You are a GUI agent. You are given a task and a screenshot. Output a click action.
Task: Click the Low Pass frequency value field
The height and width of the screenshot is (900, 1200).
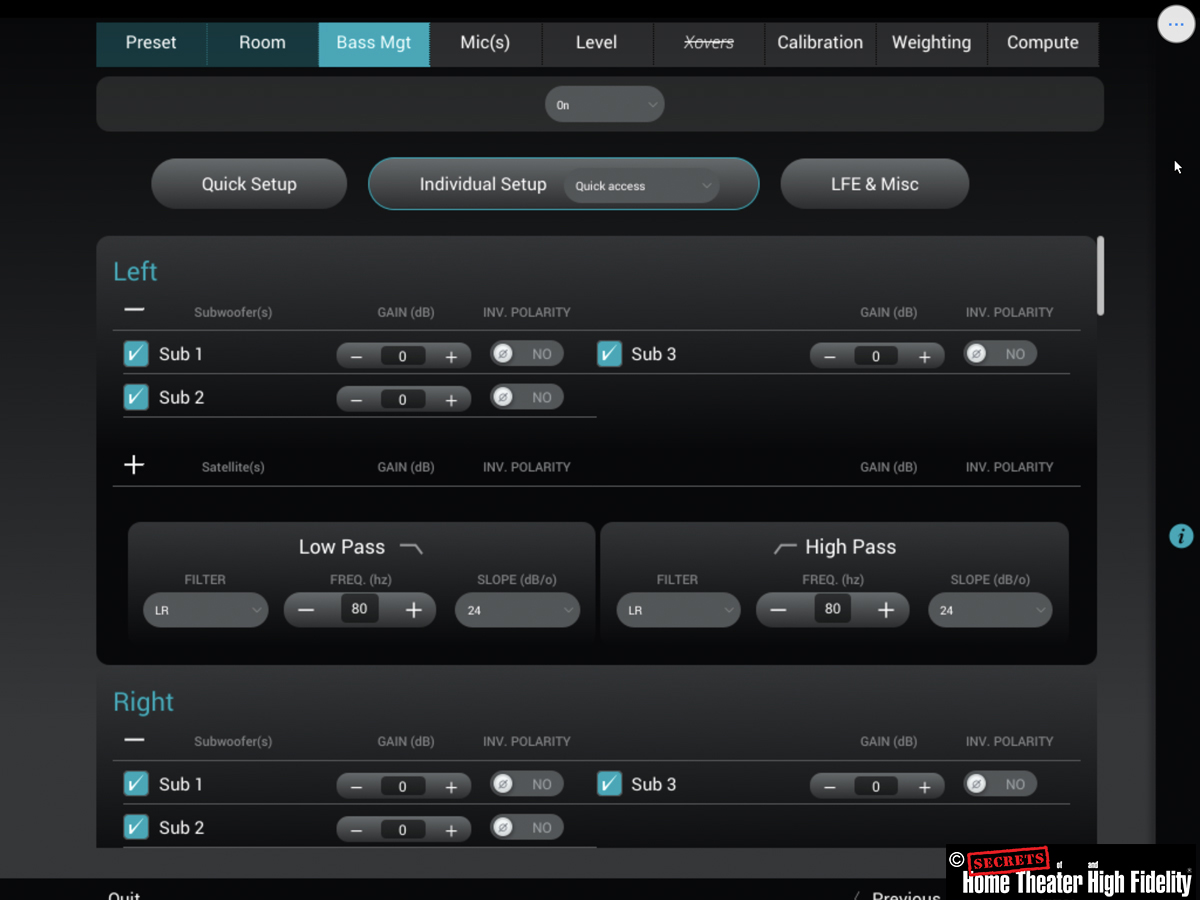360,609
